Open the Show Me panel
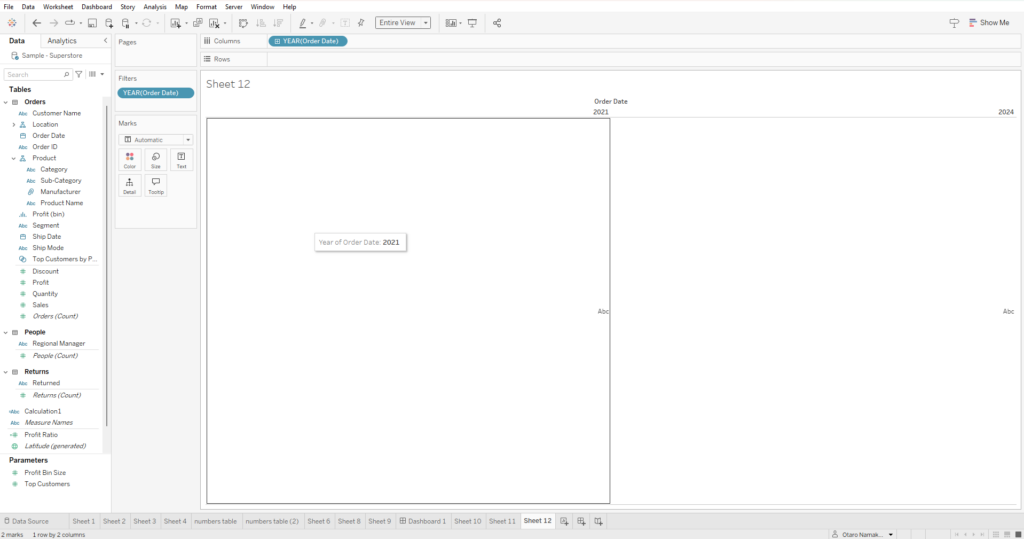The width and height of the screenshot is (1024, 539). tap(989, 23)
